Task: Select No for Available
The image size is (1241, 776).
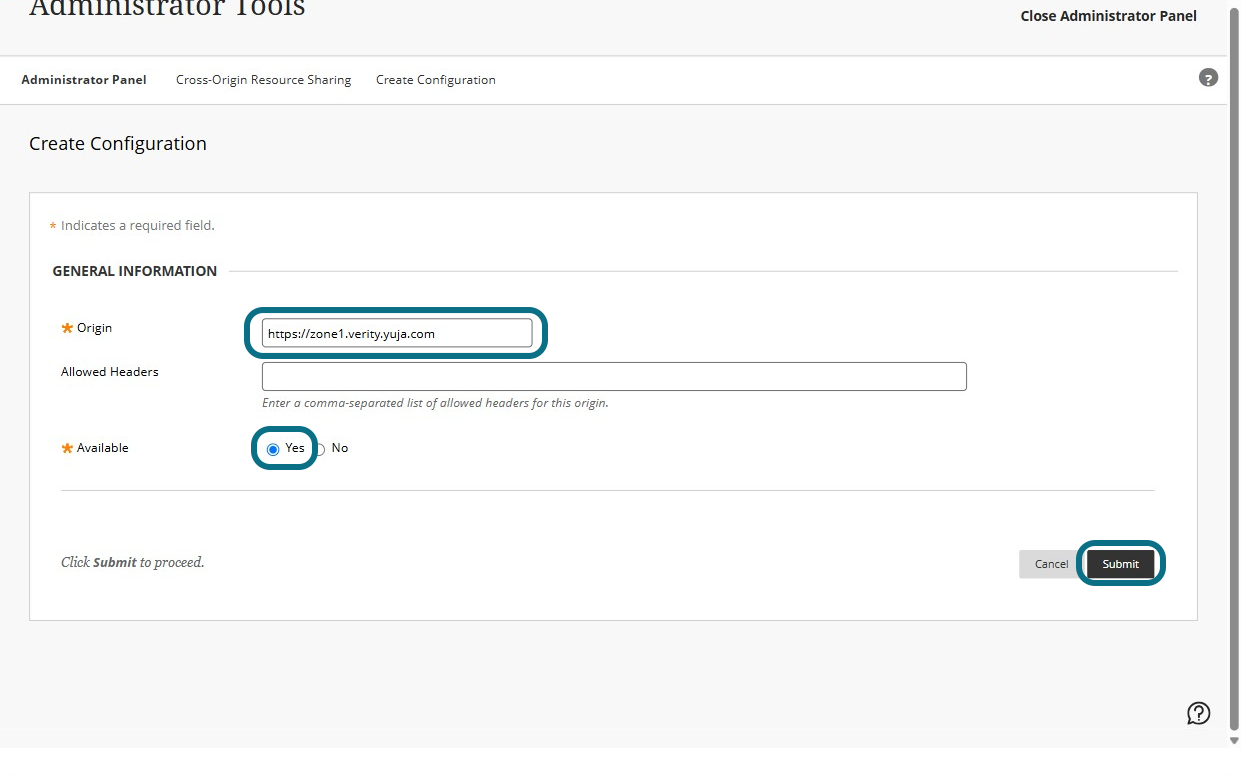Action: pyautogui.click(x=321, y=449)
